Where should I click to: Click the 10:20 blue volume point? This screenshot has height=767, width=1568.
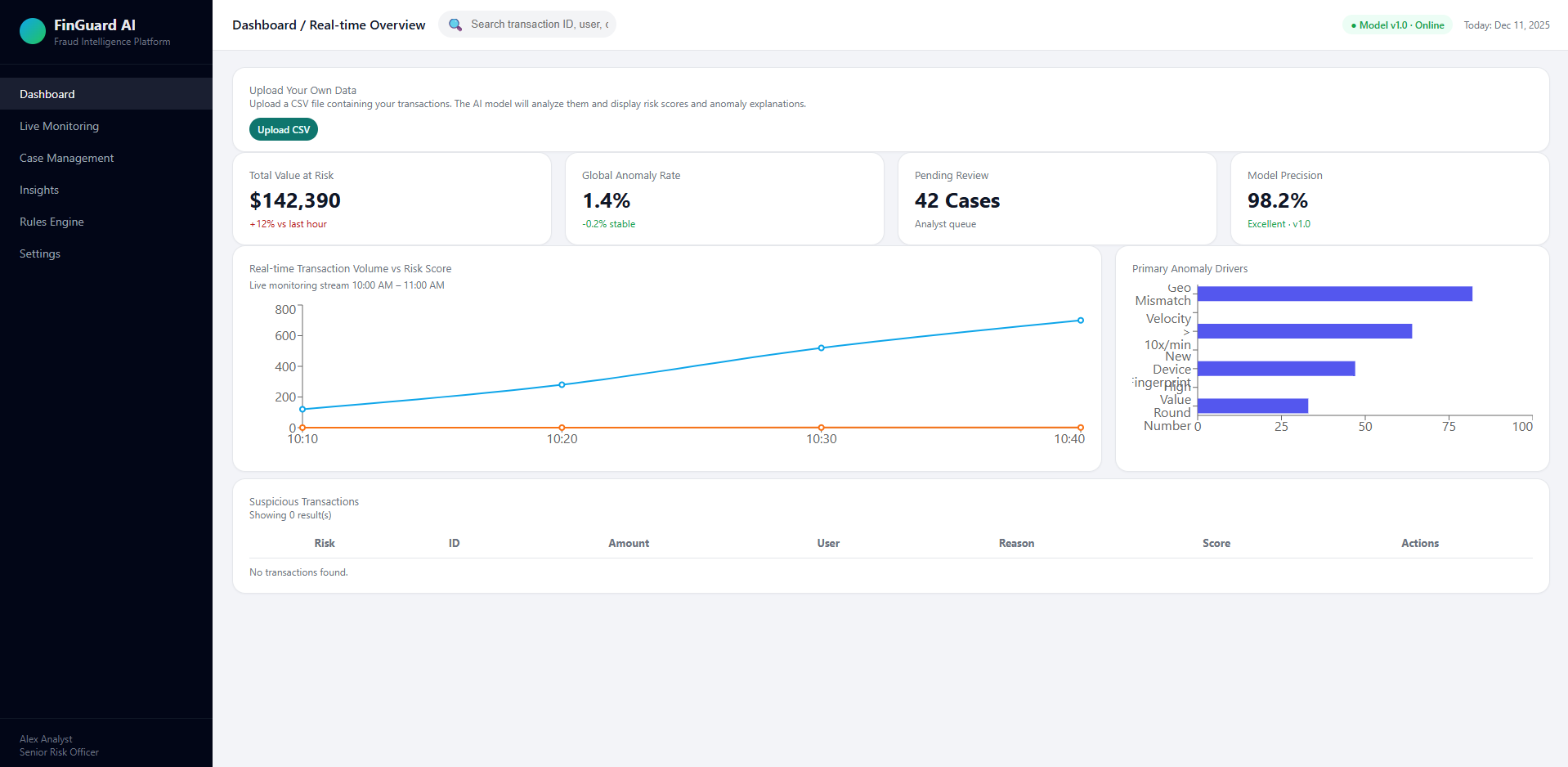562,384
